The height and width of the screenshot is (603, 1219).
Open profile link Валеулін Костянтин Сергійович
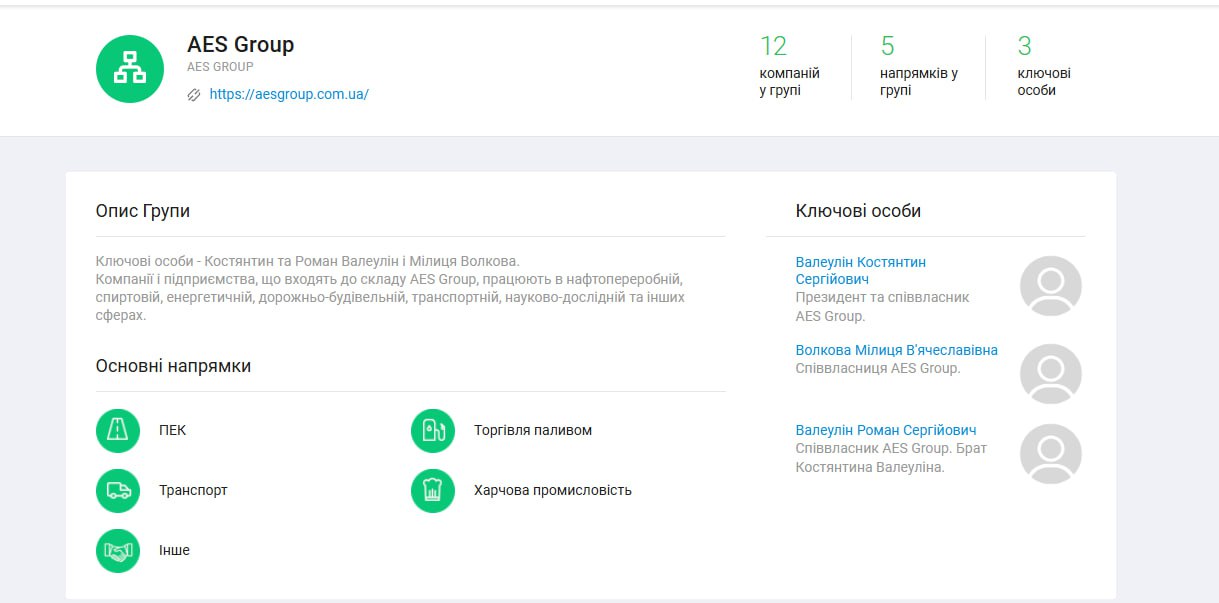861,271
